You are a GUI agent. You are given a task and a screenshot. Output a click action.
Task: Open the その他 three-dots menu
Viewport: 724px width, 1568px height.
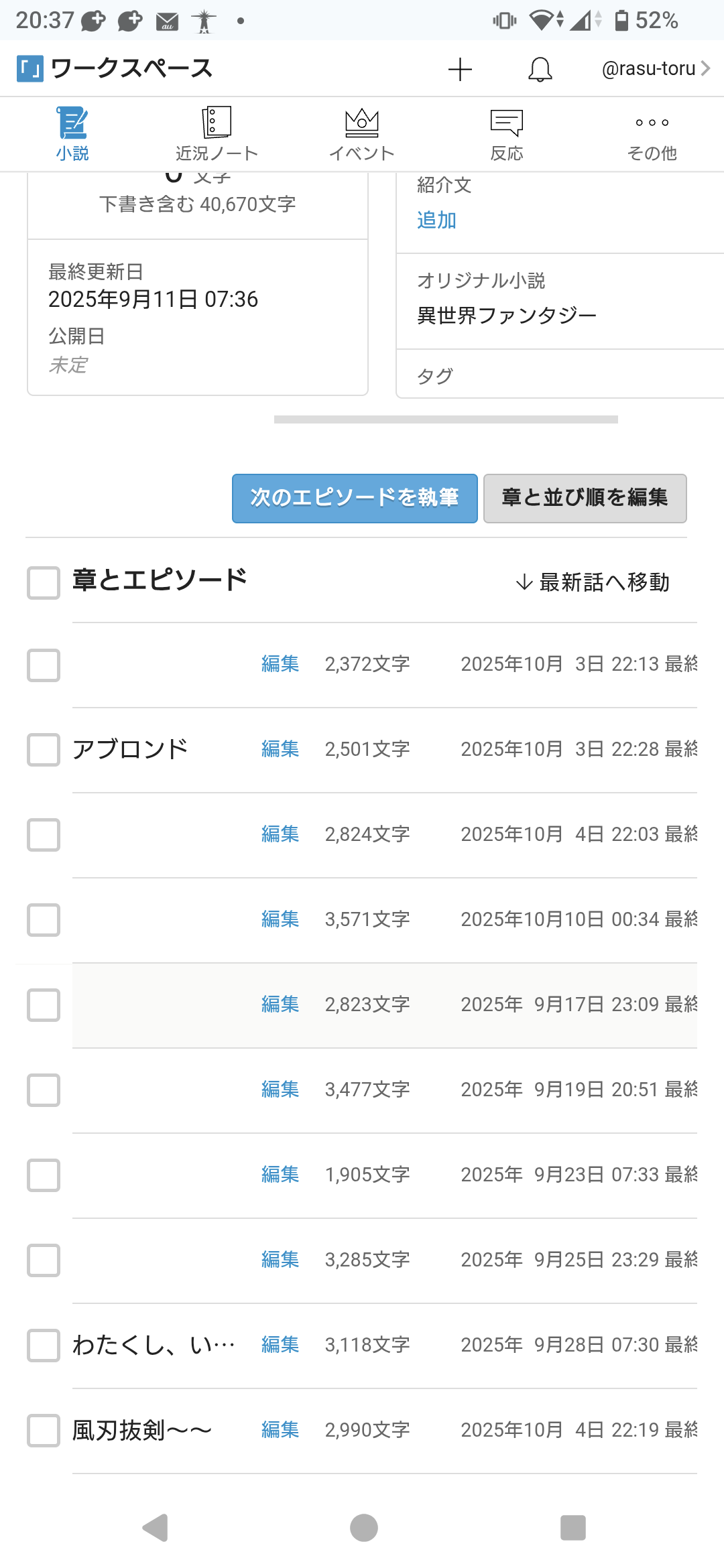pos(652,123)
